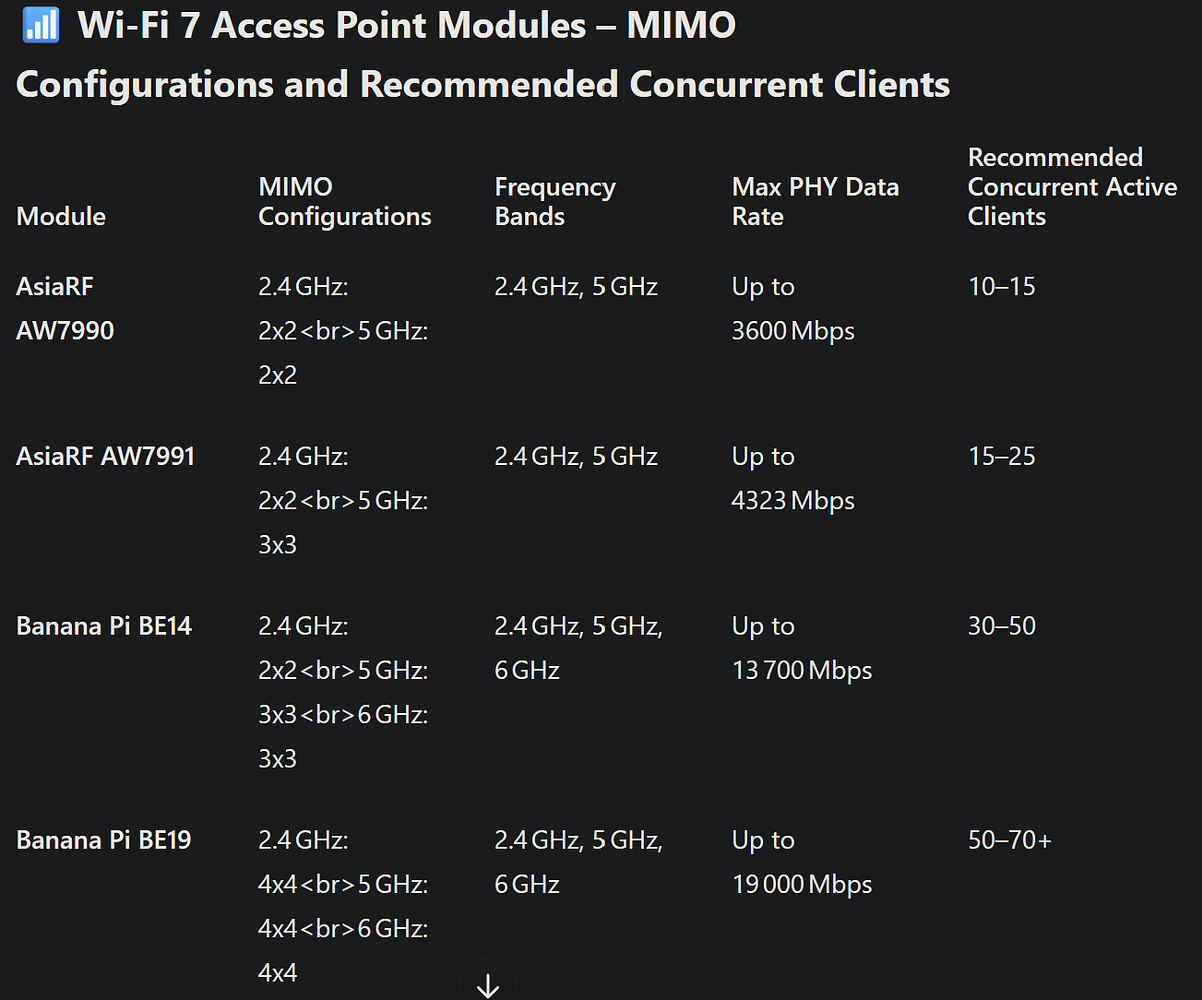Click the Max PHY Data Rate header
1202x1000 pixels.
815,202
